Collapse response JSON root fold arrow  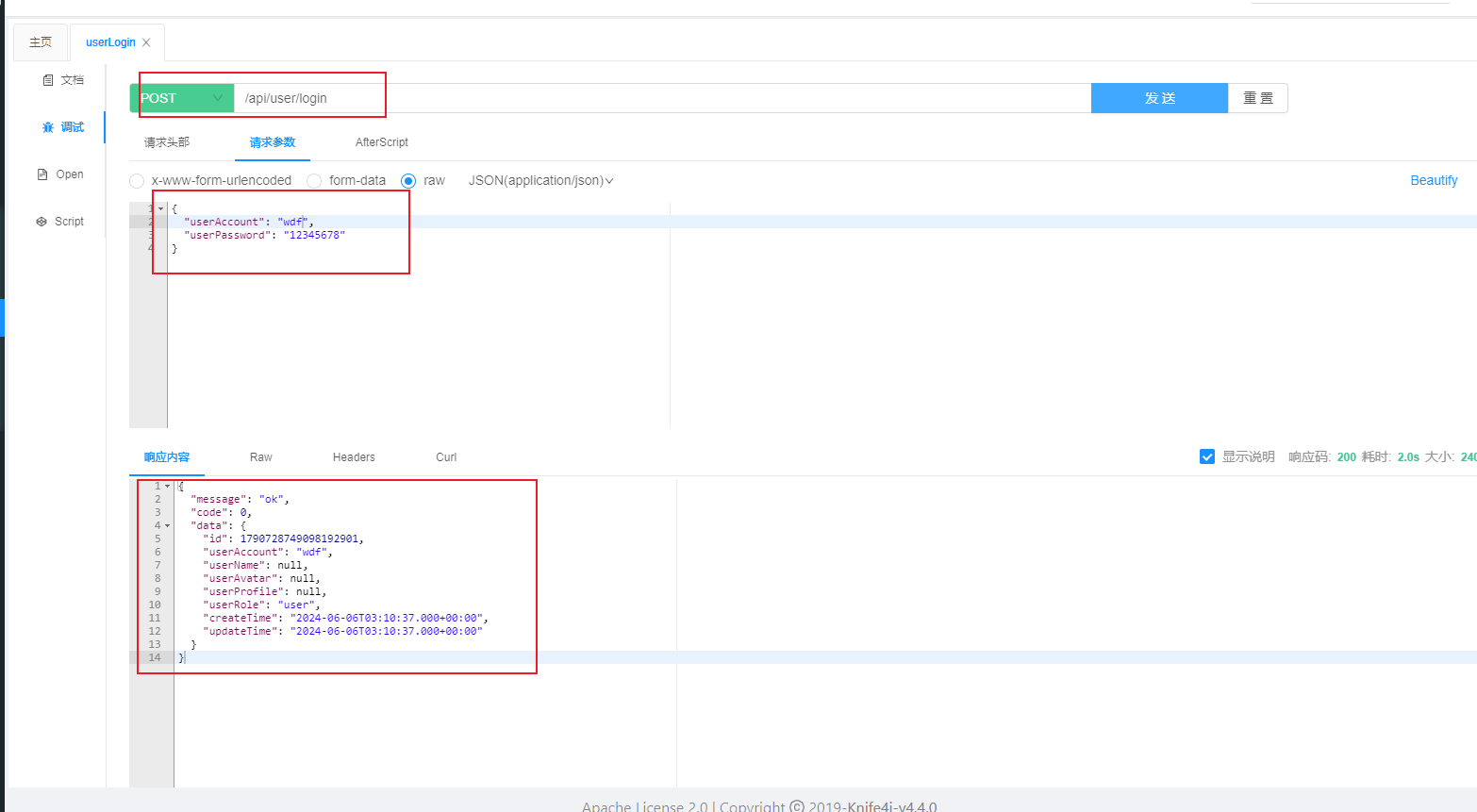coord(168,486)
